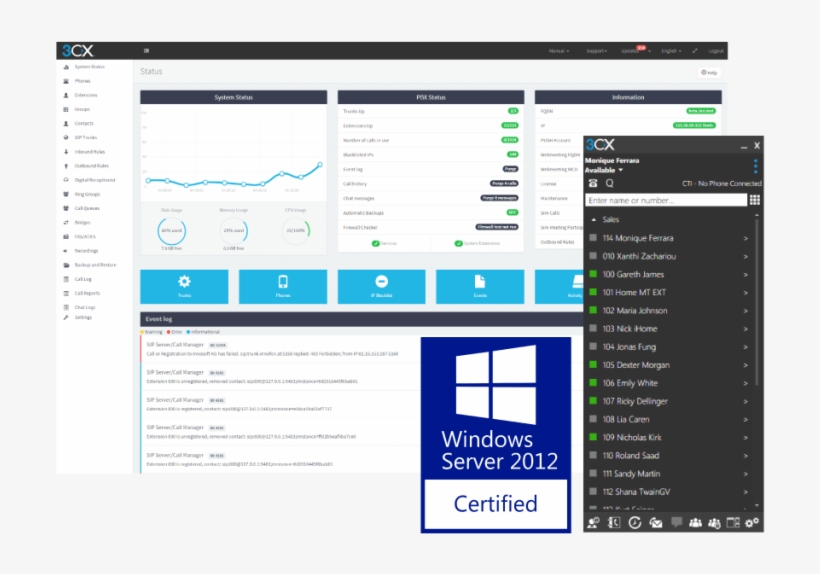Click the Call Log icon in sidebar

click(66, 279)
